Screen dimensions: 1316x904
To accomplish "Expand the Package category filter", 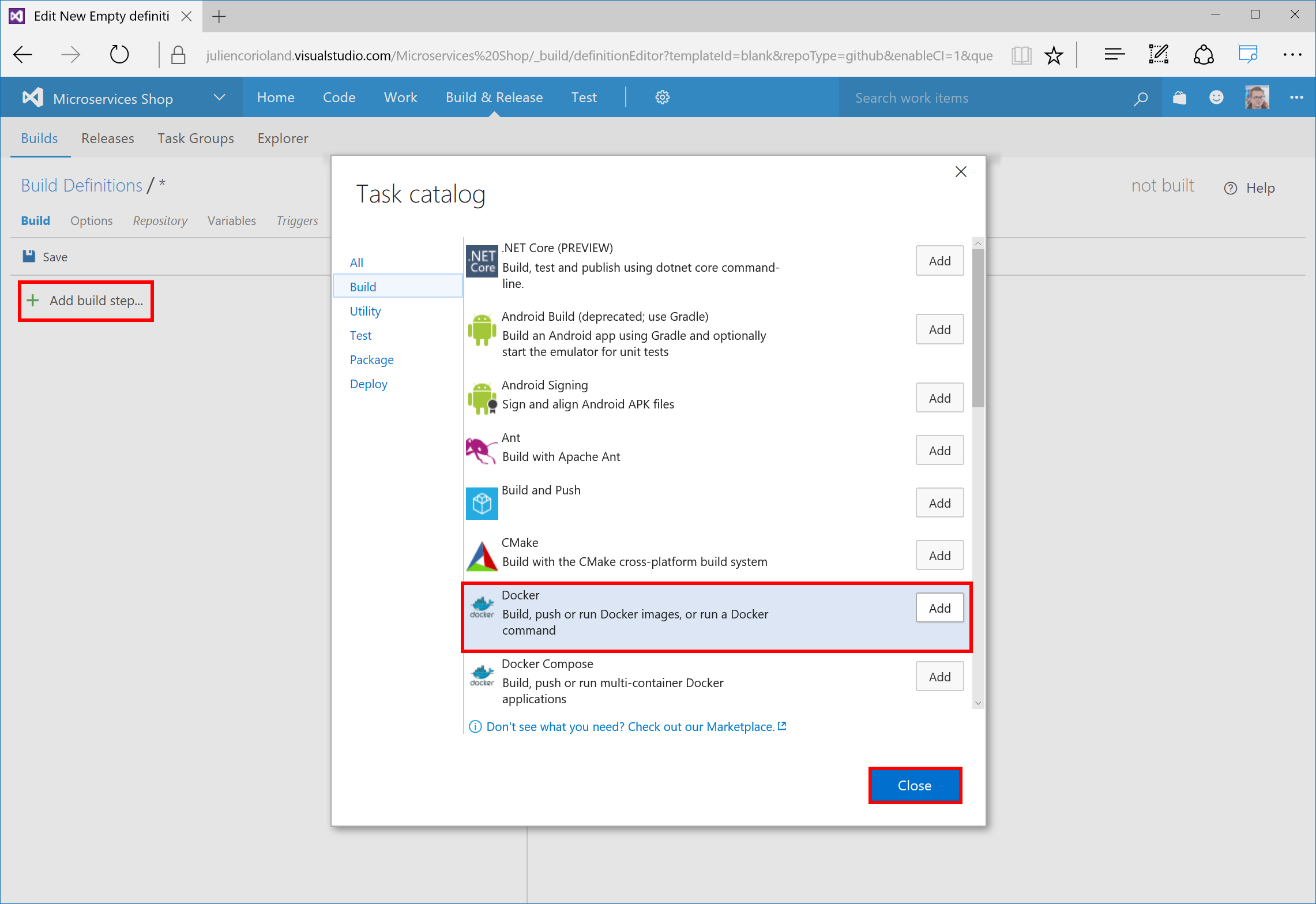I will pos(371,359).
